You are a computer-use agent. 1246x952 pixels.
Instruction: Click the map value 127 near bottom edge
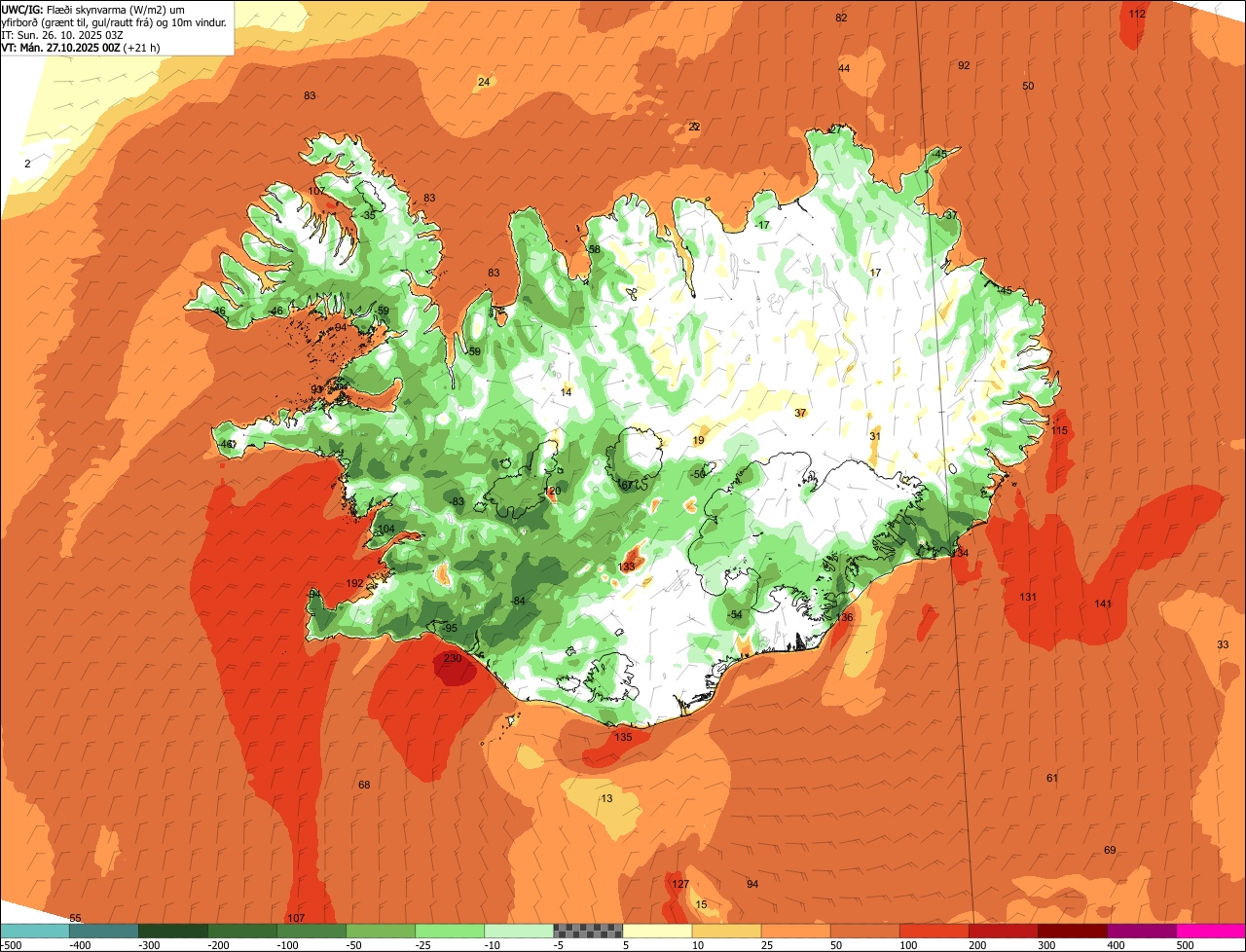(x=680, y=885)
